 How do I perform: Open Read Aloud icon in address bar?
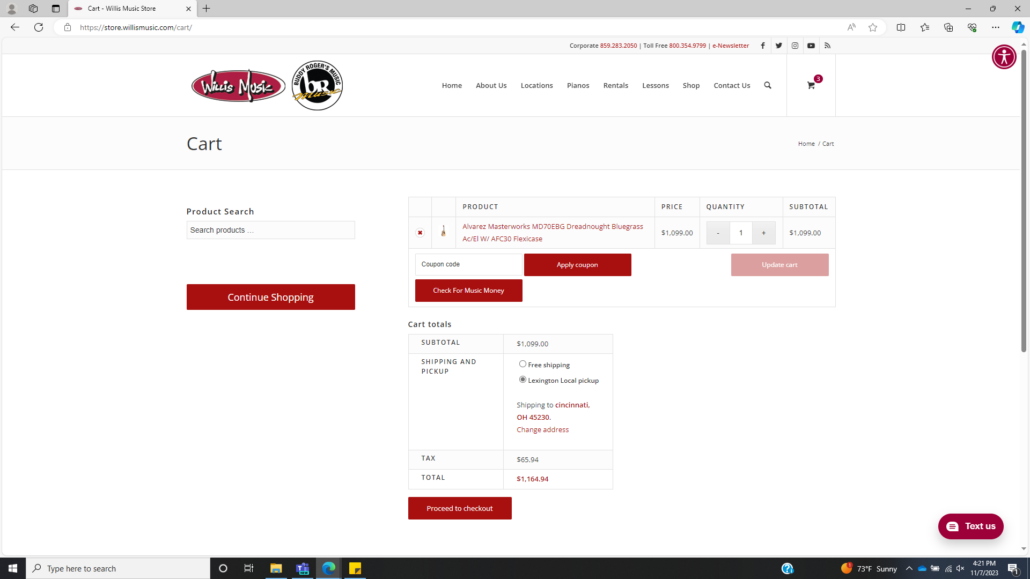coord(851,28)
